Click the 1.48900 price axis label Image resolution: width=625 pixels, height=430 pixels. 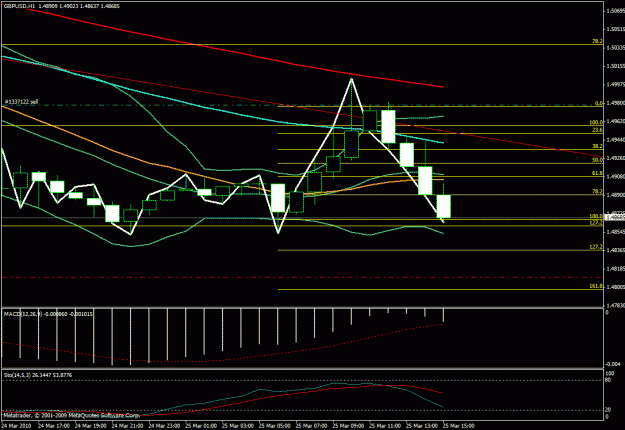click(615, 195)
